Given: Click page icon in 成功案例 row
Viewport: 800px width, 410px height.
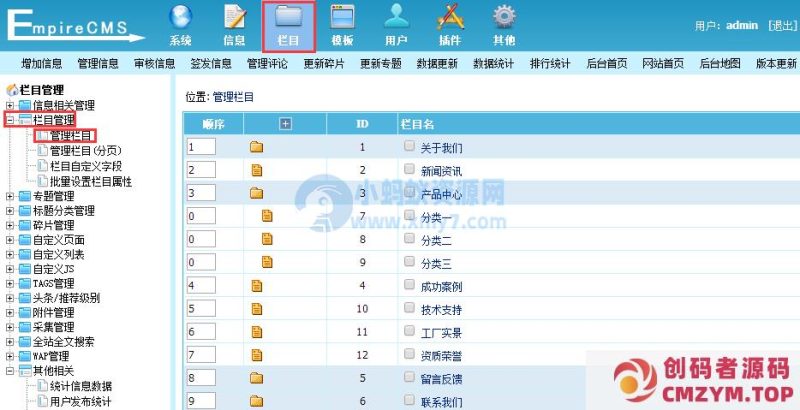Looking at the screenshot, I should coord(257,286).
